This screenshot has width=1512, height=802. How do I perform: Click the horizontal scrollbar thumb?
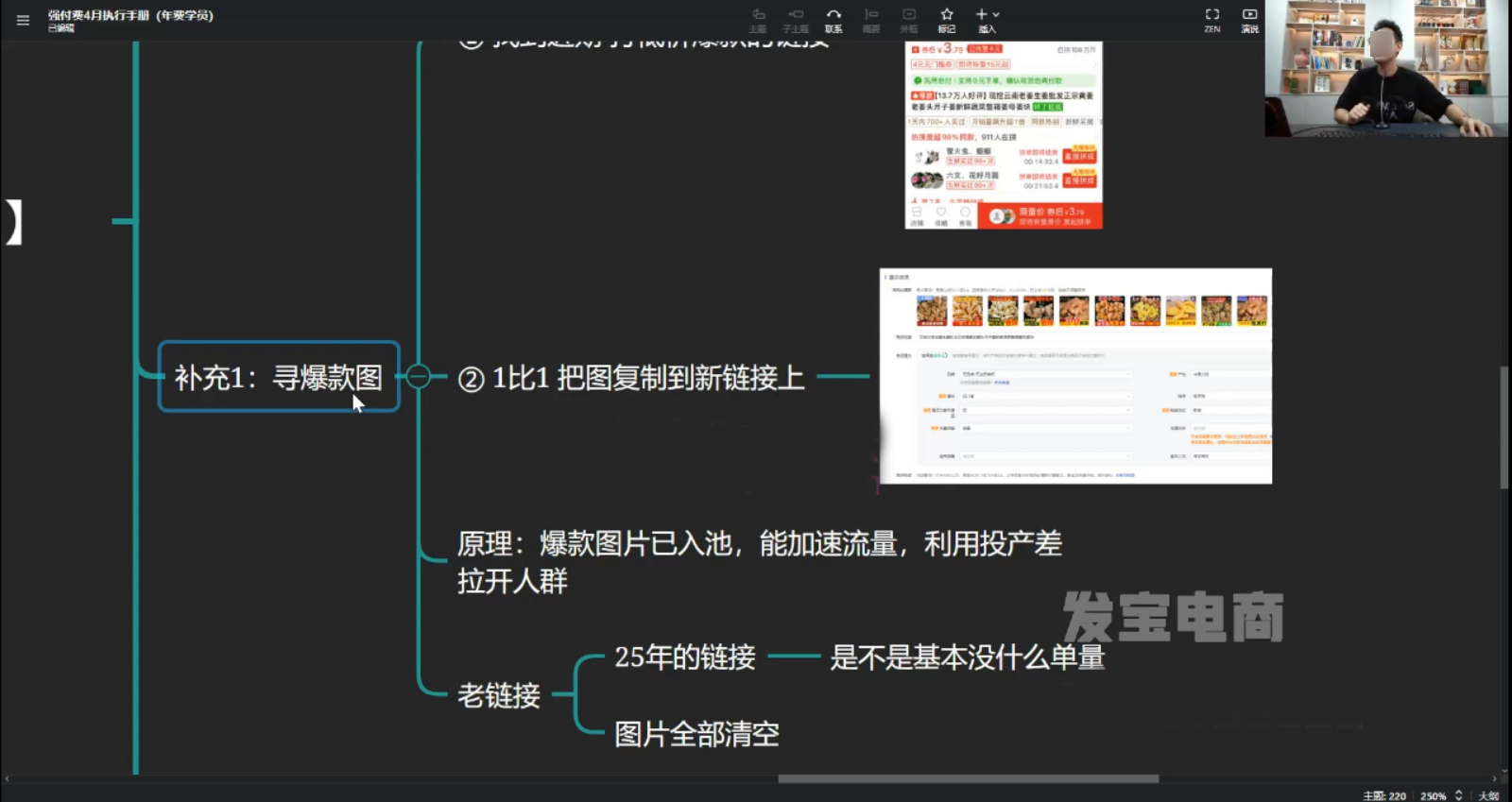click(x=968, y=779)
